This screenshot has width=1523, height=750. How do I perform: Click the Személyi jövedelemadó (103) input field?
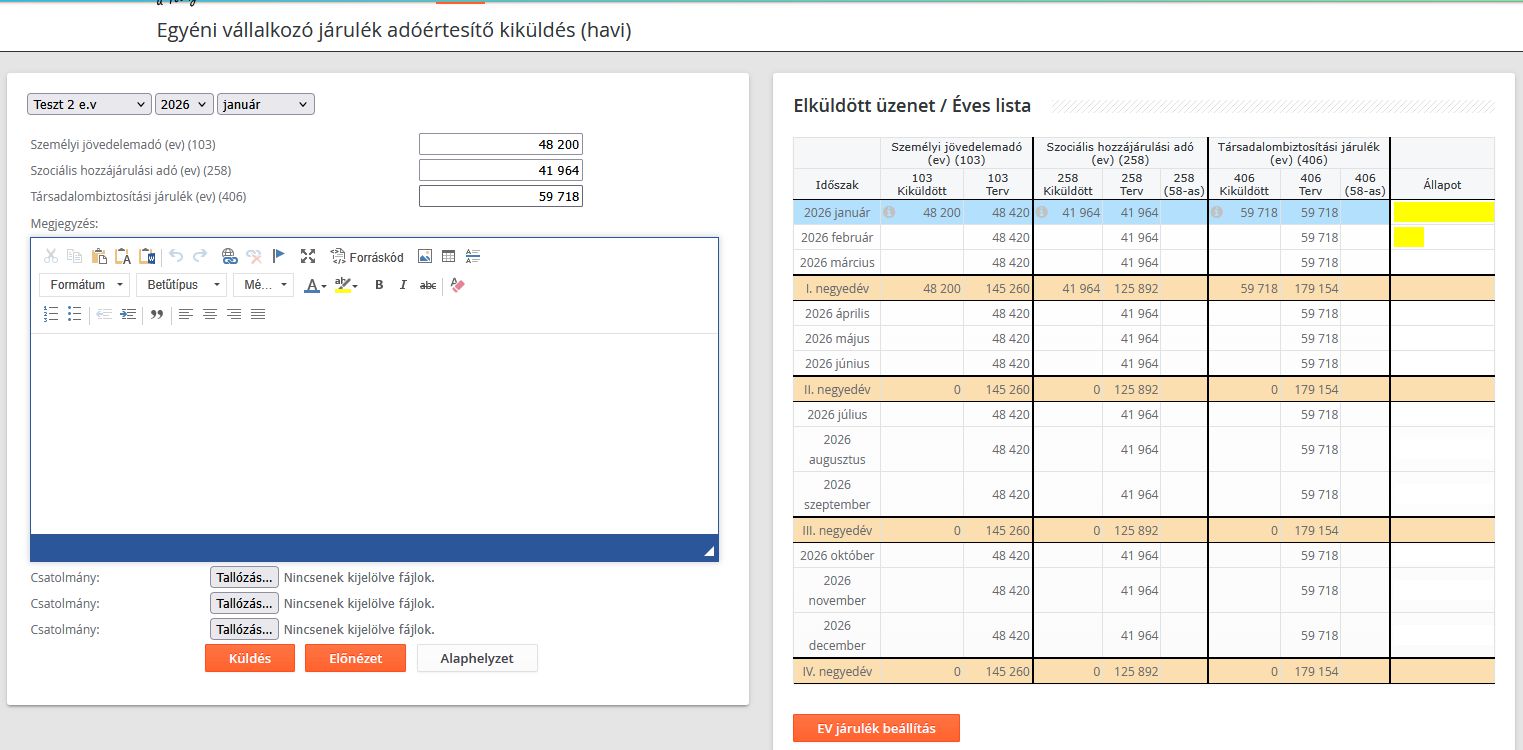coord(500,144)
